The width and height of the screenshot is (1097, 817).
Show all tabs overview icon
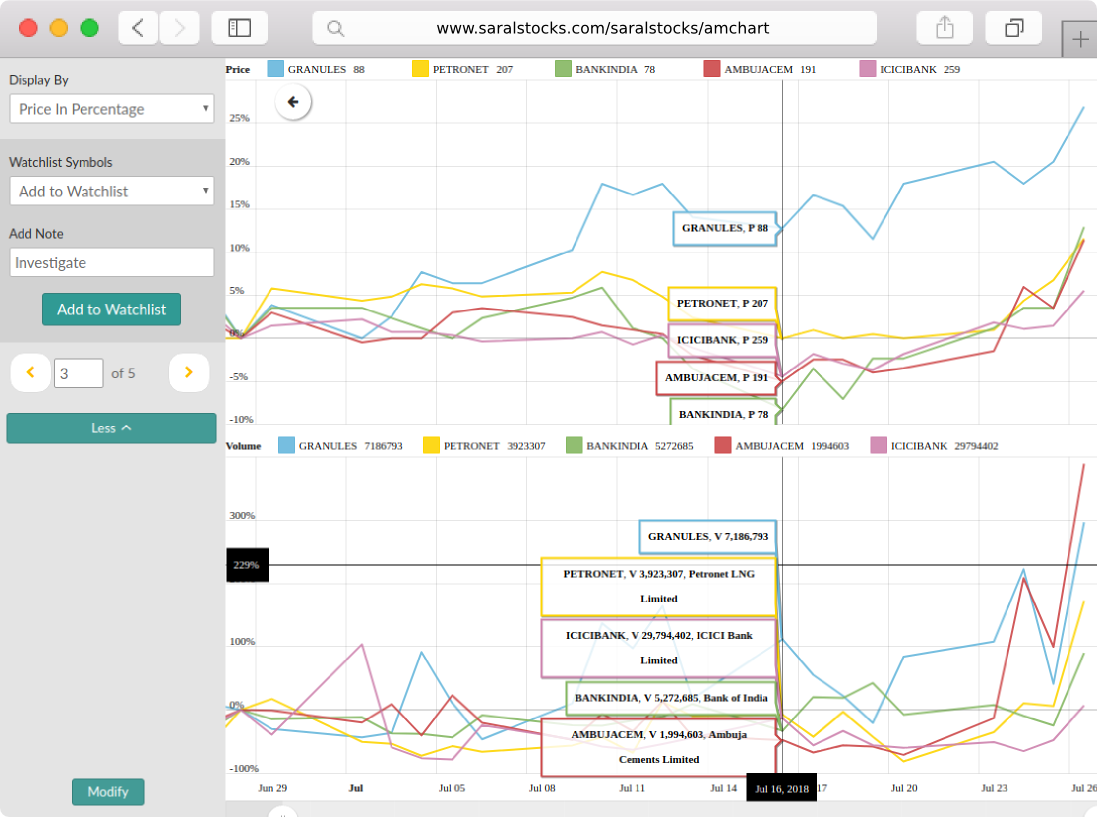click(1014, 28)
